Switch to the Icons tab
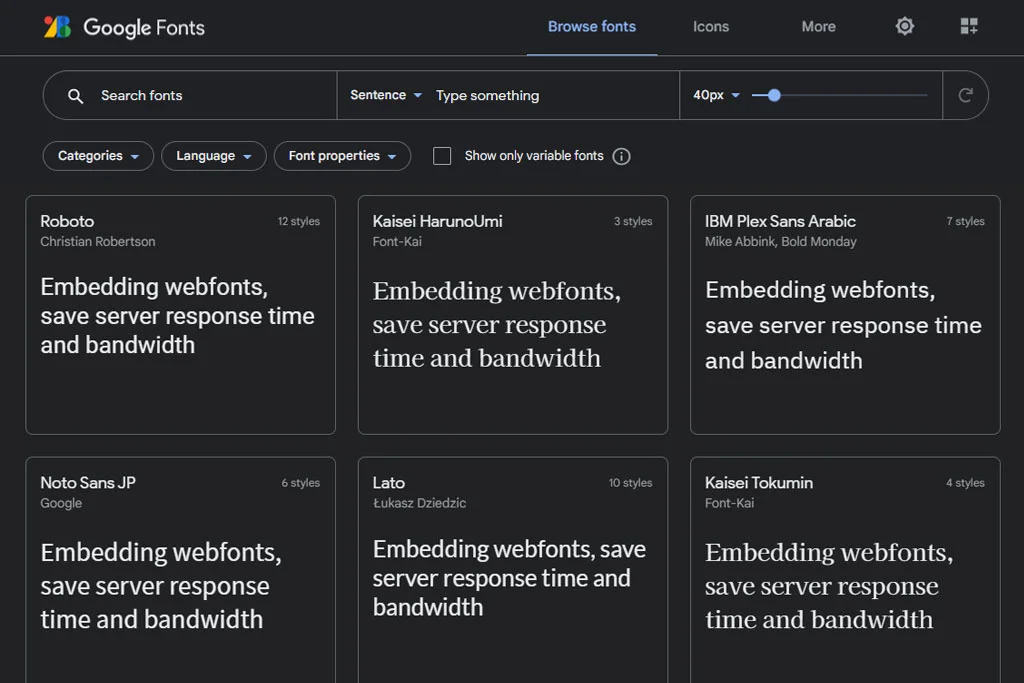The height and width of the screenshot is (683, 1024). (711, 27)
